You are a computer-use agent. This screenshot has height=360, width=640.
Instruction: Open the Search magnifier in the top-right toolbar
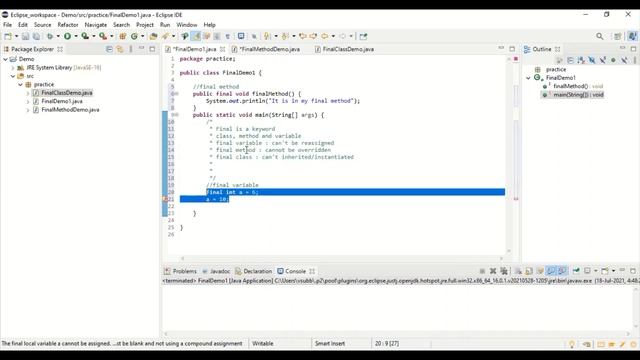coord(600,36)
